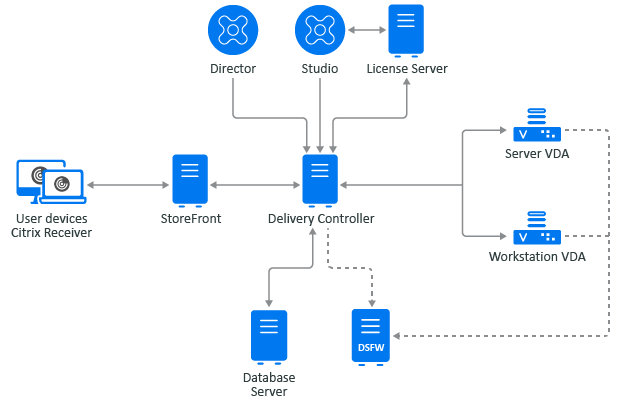Click the 'Workstation VDA' label

tap(537, 257)
